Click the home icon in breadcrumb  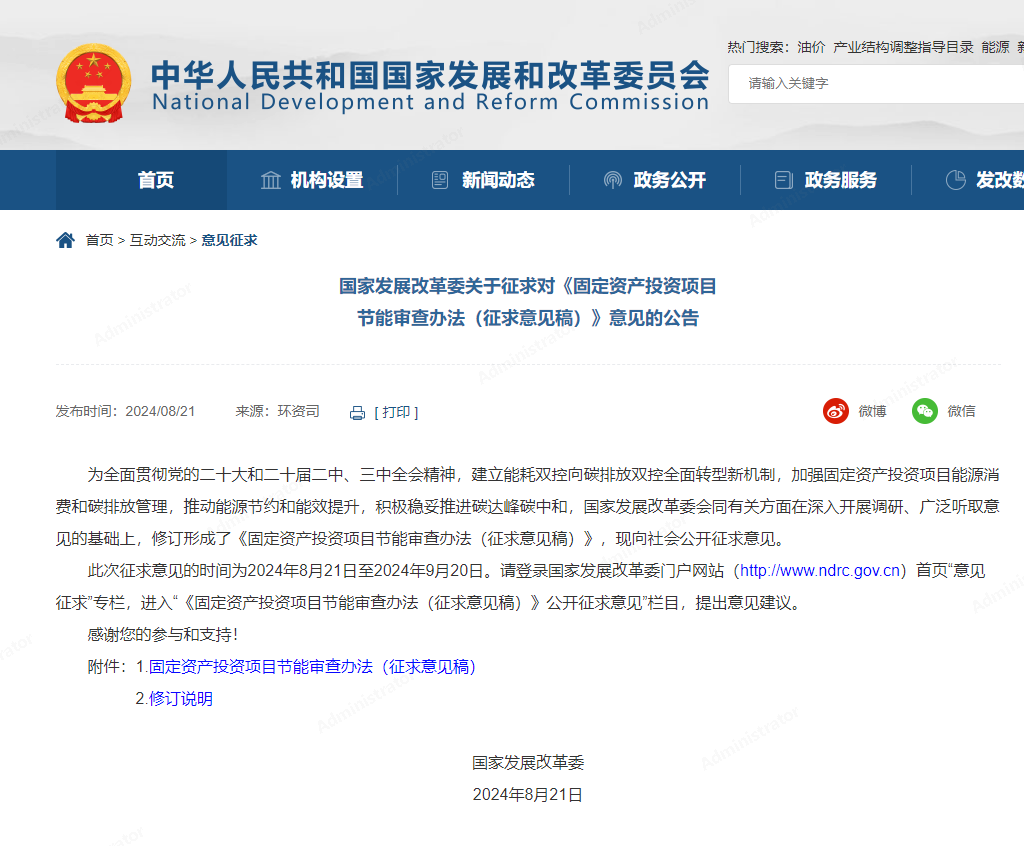point(65,240)
